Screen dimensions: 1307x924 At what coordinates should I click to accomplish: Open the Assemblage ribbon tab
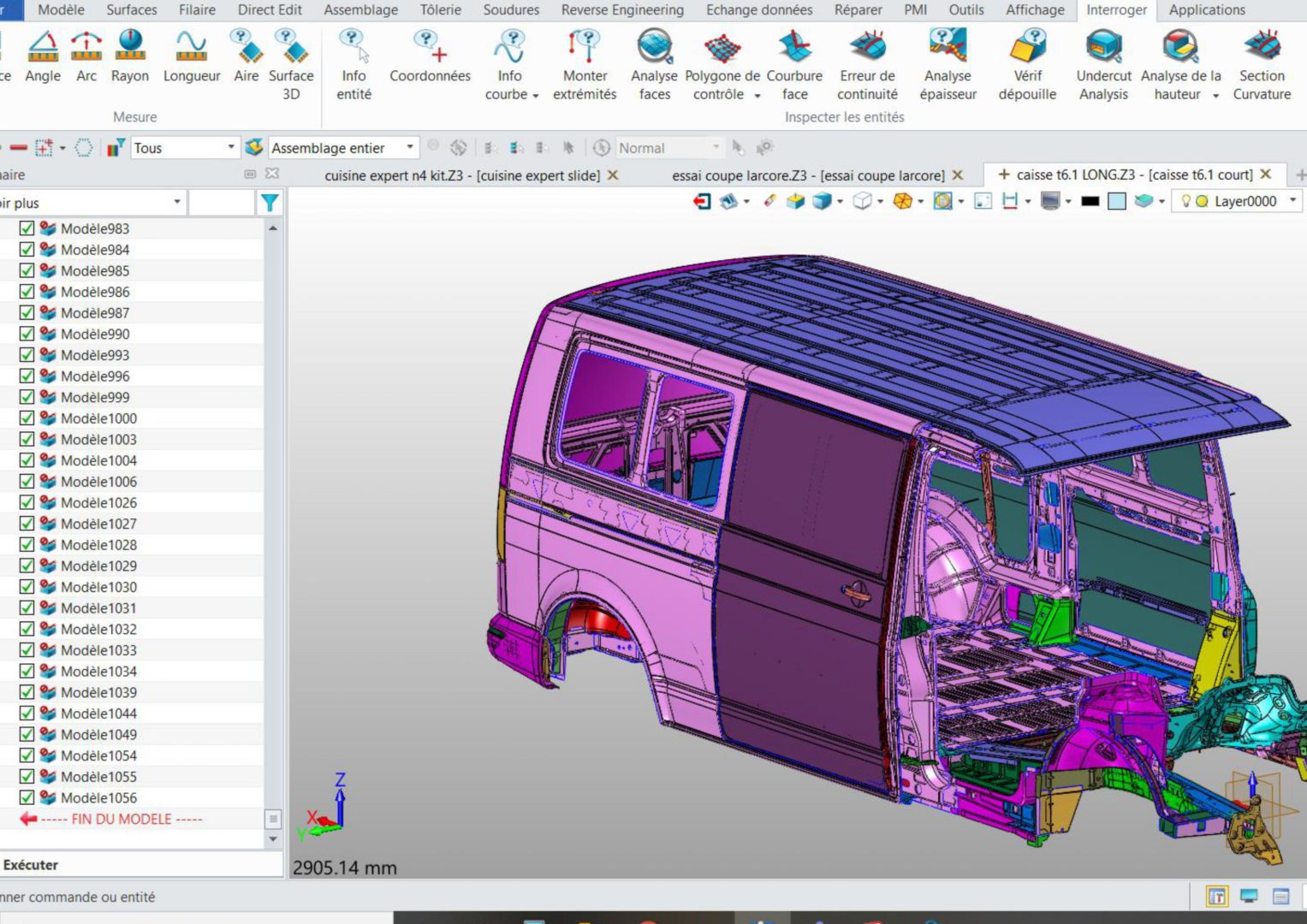tap(360, 10)
